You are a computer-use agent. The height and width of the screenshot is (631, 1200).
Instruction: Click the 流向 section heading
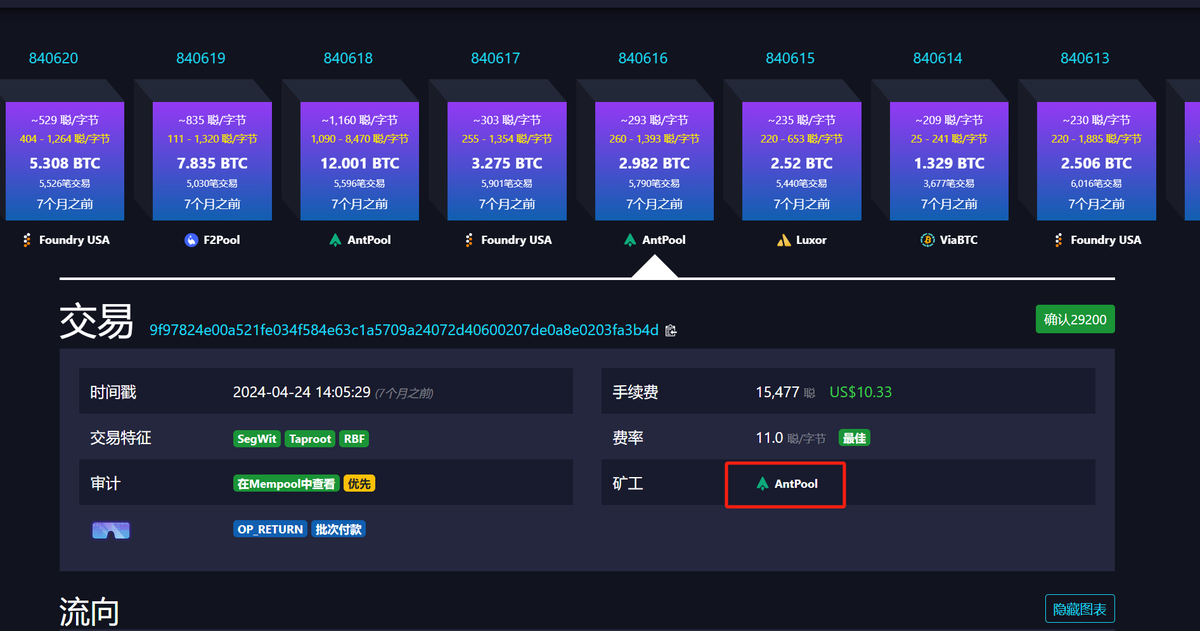click(90, 611)
